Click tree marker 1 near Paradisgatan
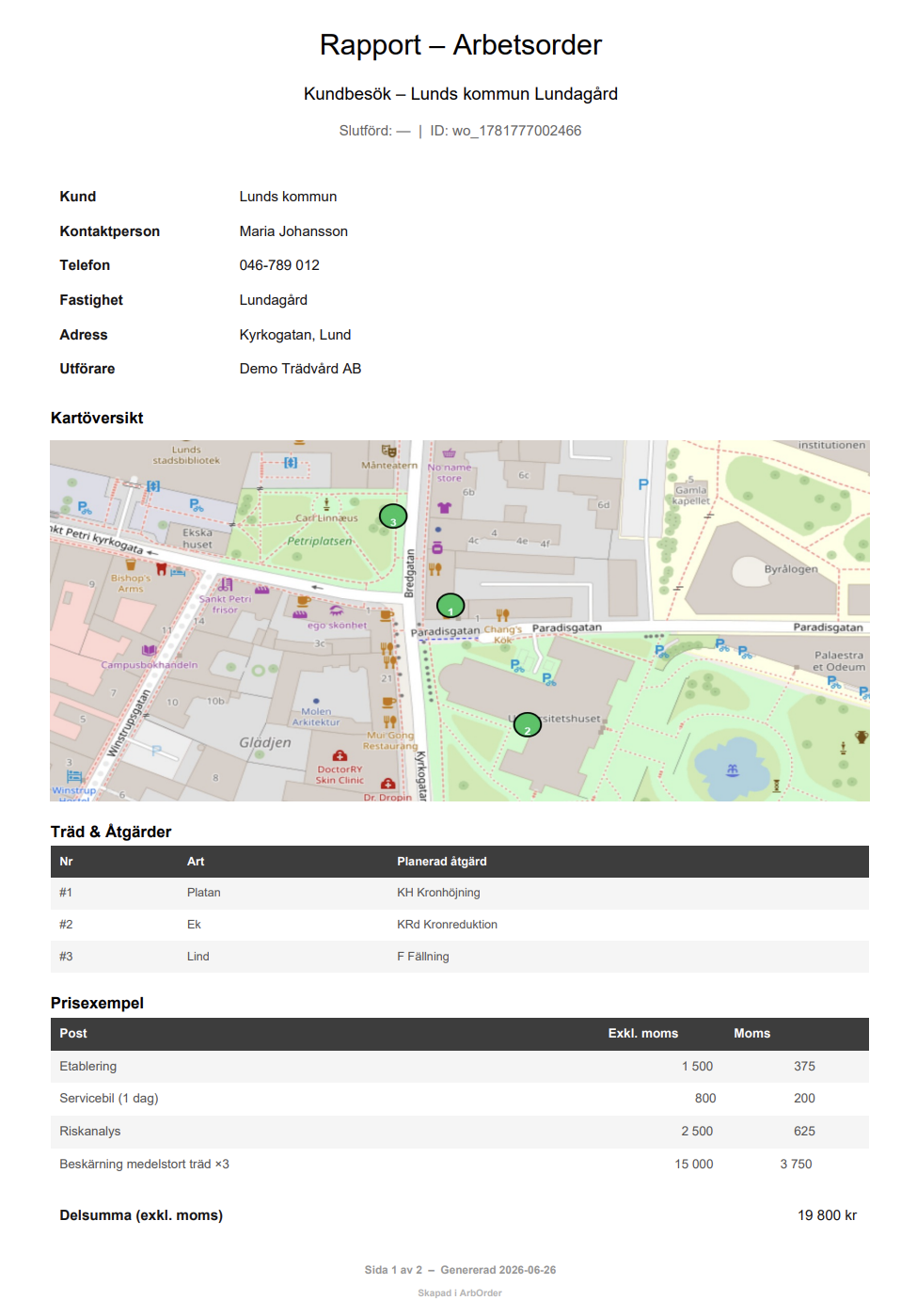The height and width of the screenshot is (1316, 917). [451, 606]
